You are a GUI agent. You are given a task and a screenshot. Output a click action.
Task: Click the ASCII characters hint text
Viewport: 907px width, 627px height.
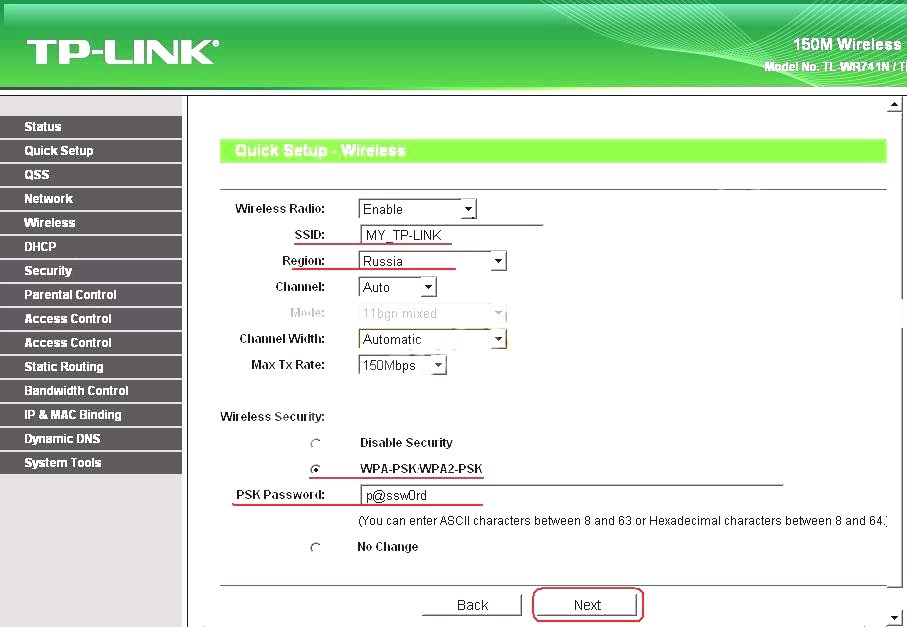click(622, 521)
